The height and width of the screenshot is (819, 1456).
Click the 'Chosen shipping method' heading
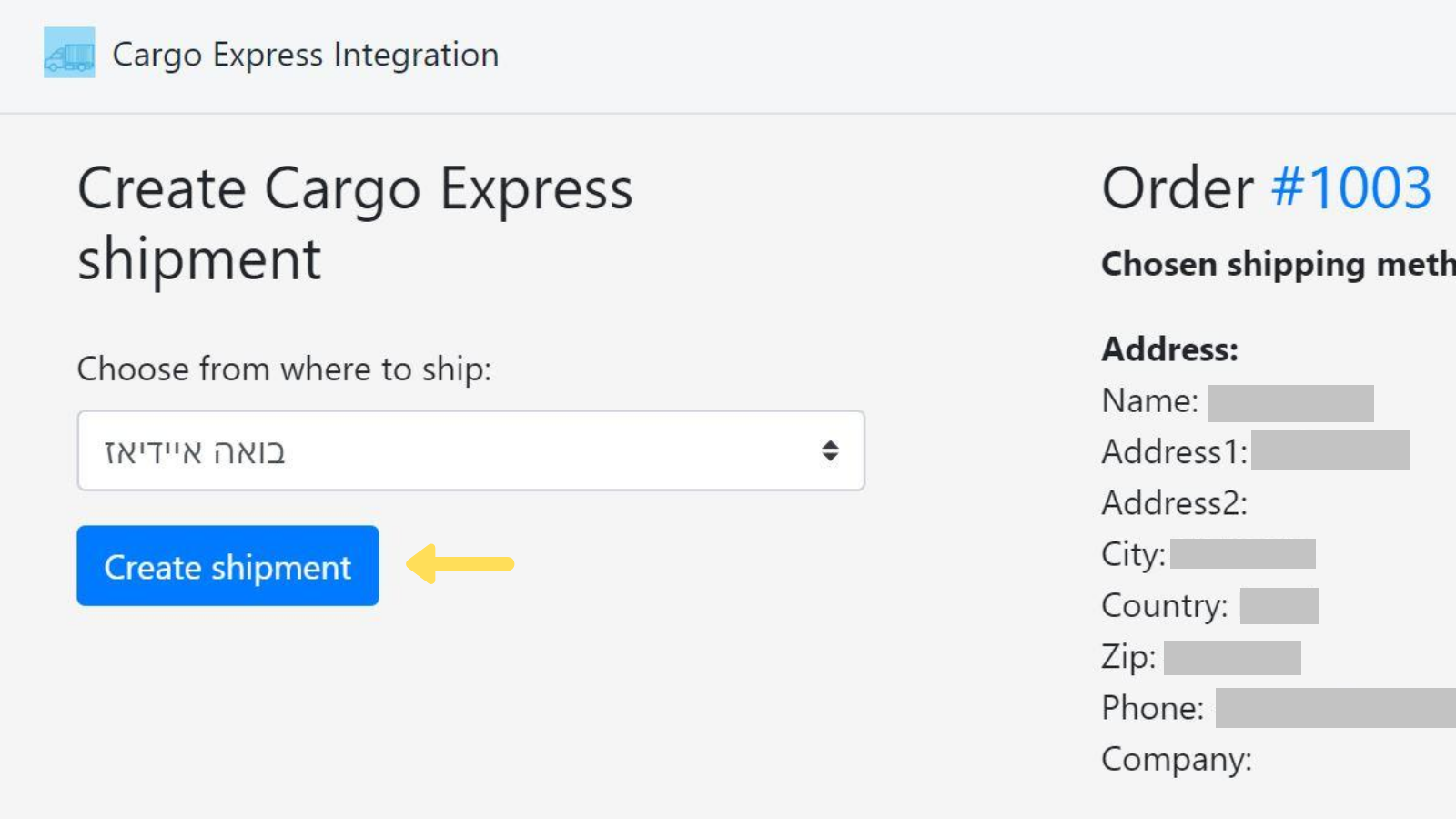point(1274,264)
